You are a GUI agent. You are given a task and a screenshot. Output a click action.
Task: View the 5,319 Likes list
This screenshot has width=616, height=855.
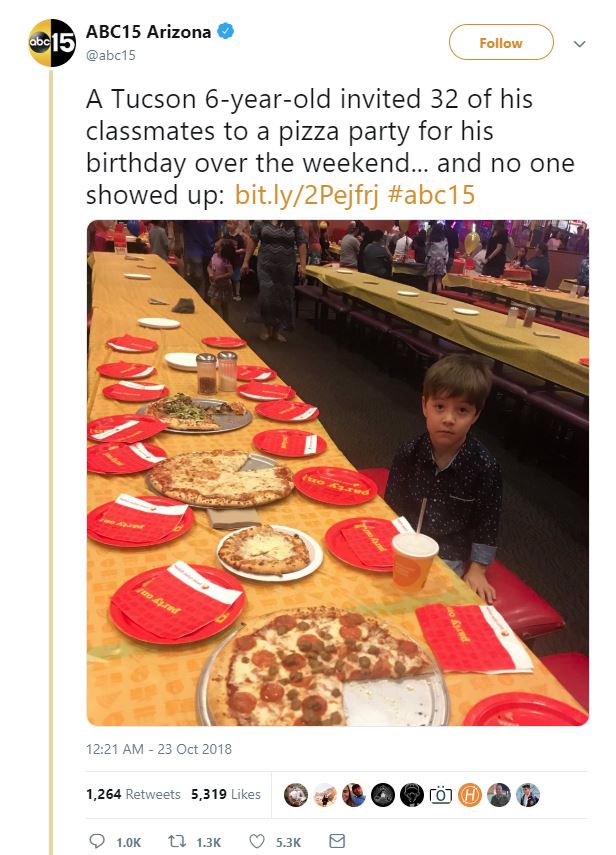pyautogui.click(x=226, y=794)
